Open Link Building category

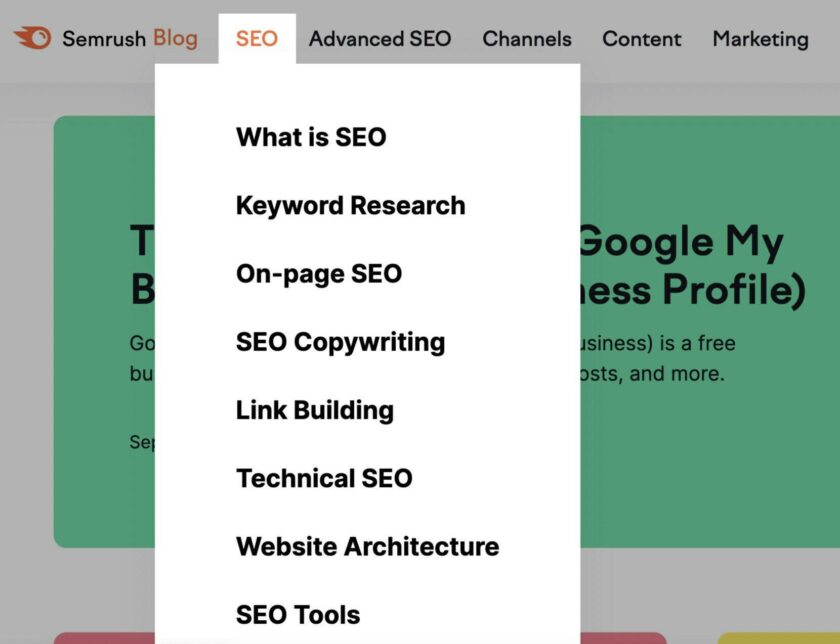point(315,410)
